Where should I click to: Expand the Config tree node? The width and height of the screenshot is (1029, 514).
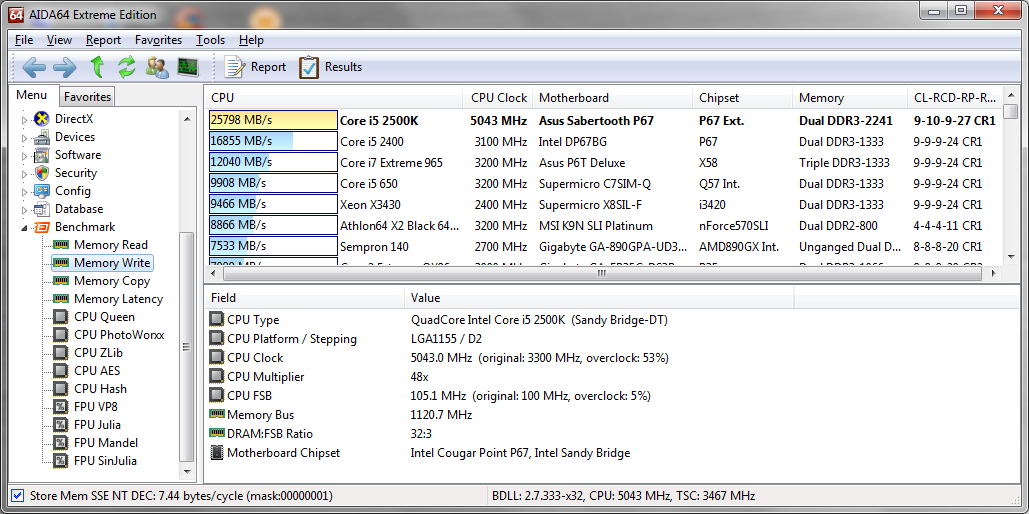click(26, 192)
